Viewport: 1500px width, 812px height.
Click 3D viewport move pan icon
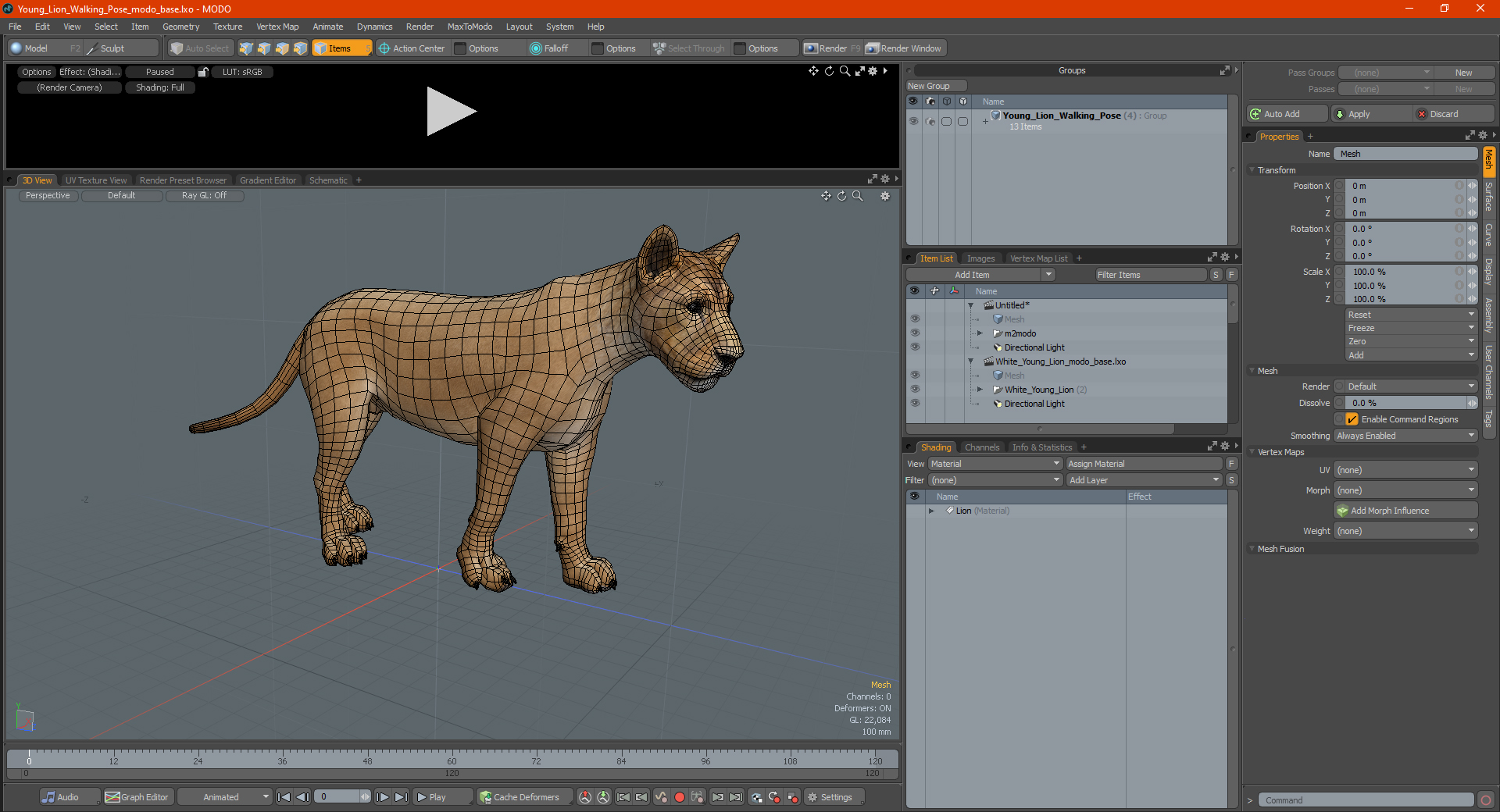826,196
